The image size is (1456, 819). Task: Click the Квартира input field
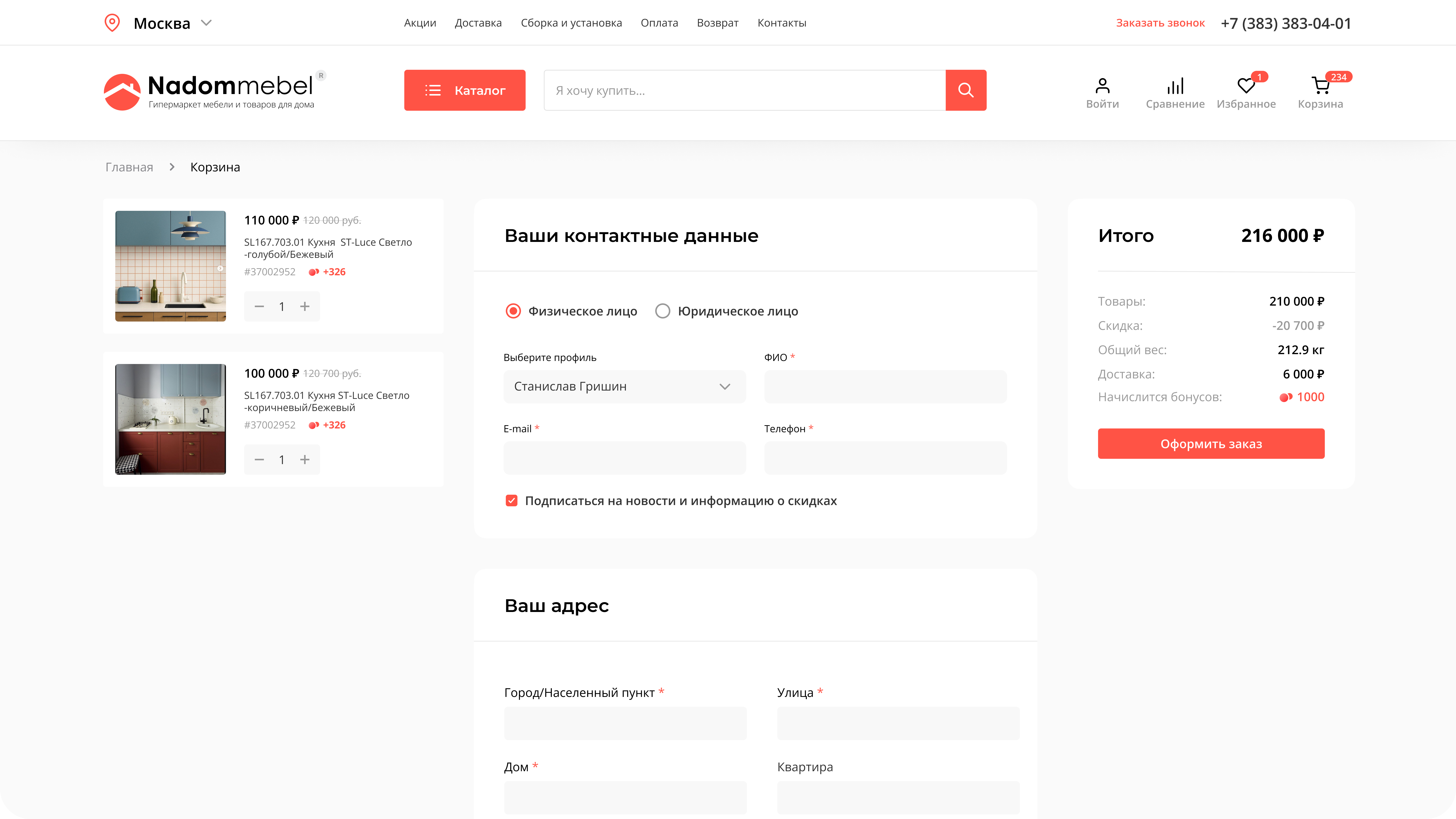coord(898,798)
